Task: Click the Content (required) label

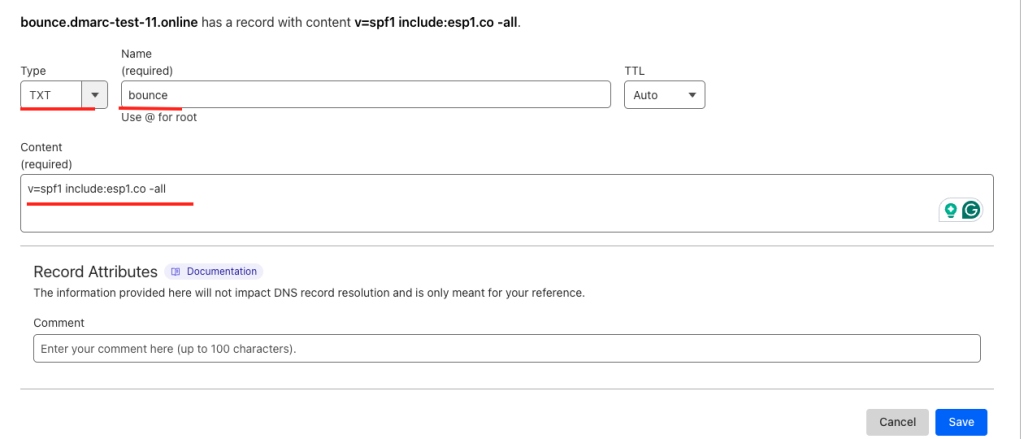Action: pyautogui.click(x=46, y=155)
